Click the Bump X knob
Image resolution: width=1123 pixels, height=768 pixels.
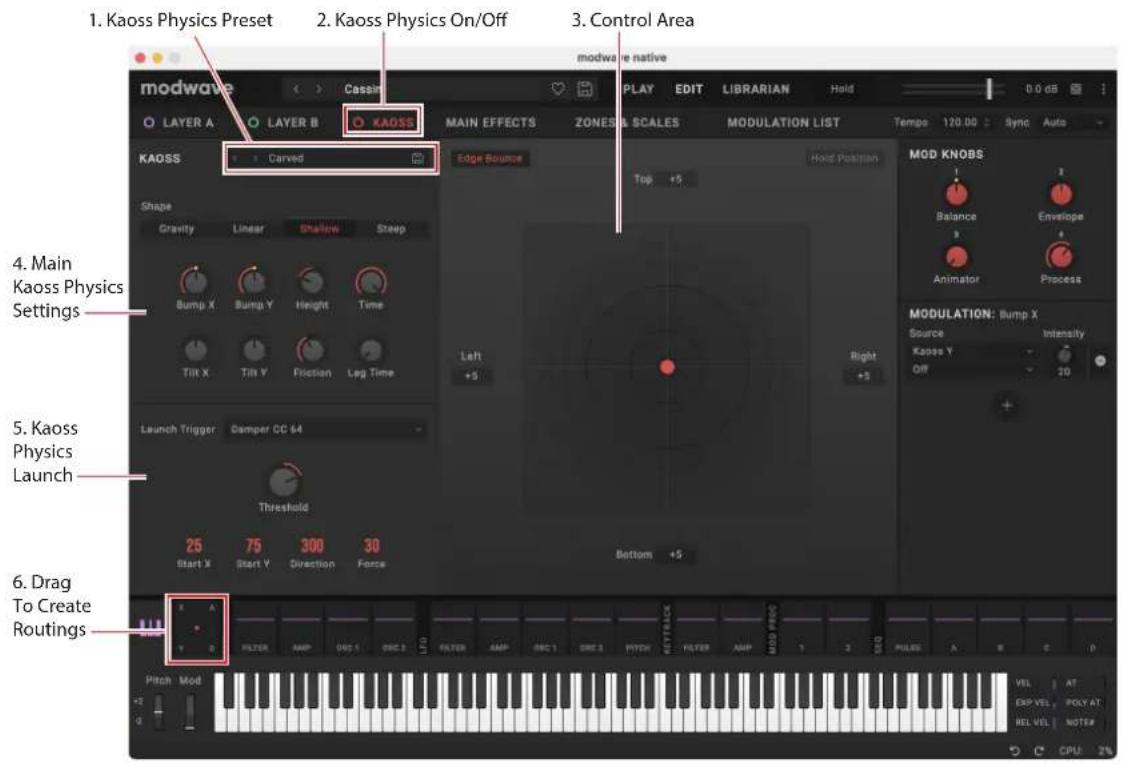(195, 282)
